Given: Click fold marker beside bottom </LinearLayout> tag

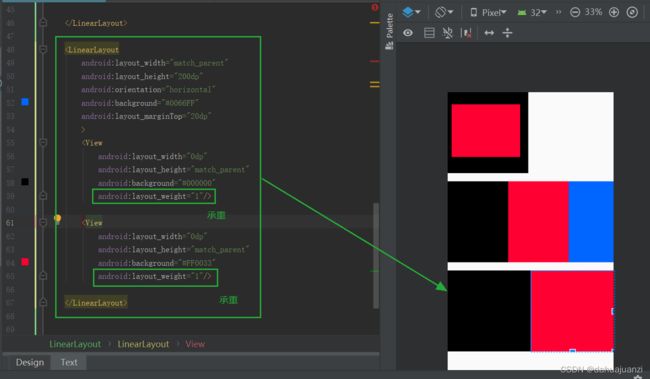Looking at the screenshot, I should (43, 302).
